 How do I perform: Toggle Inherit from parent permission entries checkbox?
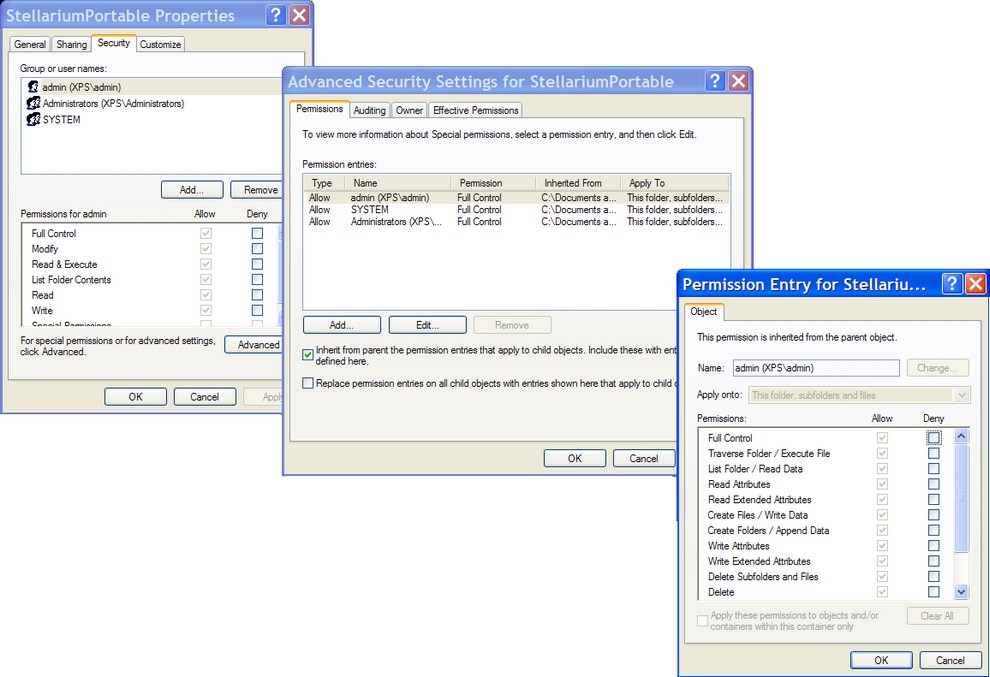[307, 354]
